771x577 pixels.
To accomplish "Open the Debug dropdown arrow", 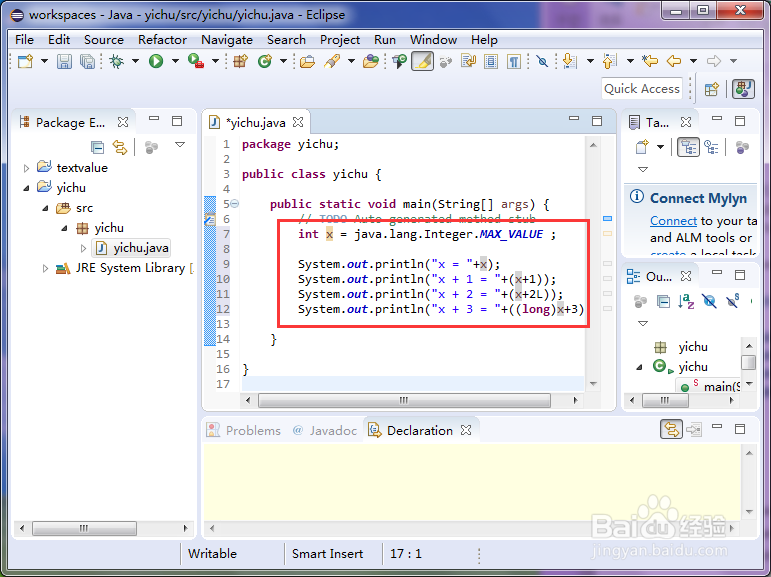I will point(135,61).
